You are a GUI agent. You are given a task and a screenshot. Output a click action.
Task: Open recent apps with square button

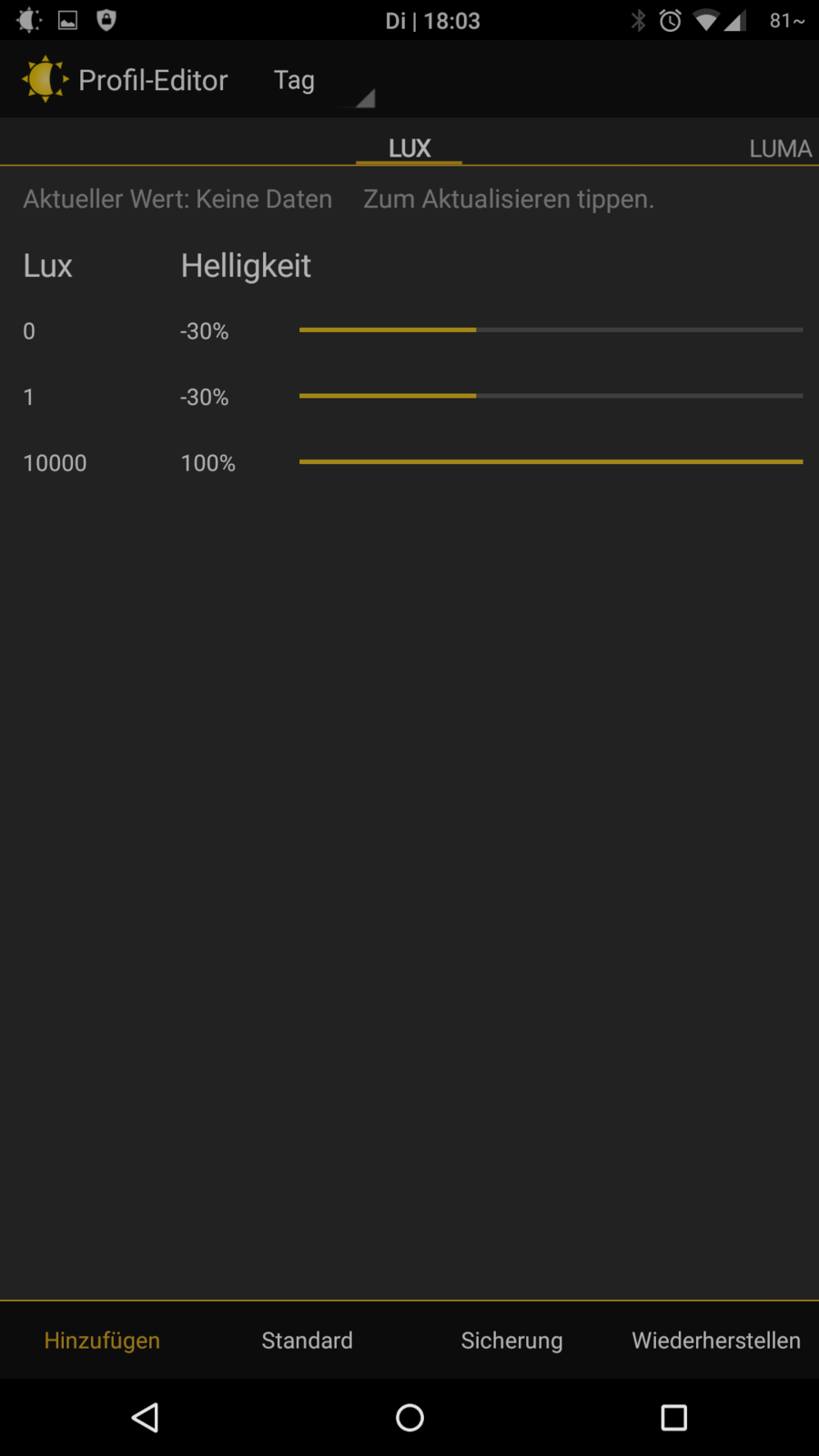673,1417
